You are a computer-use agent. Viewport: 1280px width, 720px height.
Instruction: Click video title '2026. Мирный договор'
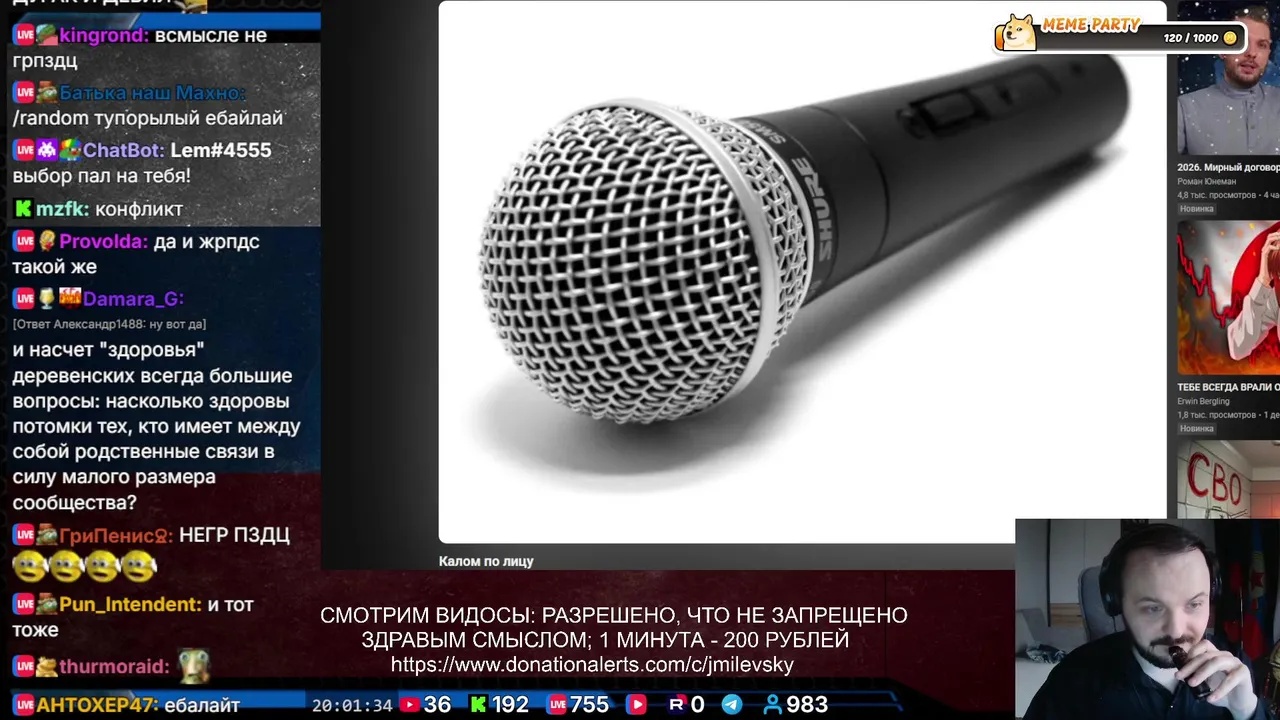point(1228,167)
